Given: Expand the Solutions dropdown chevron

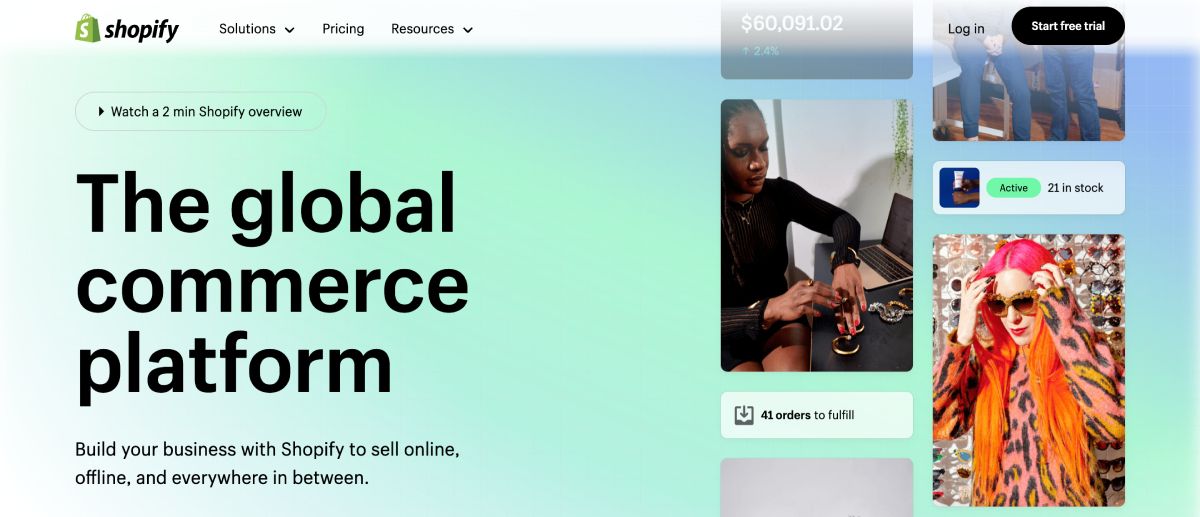Looking at the screenshot, I should (289, 30).
